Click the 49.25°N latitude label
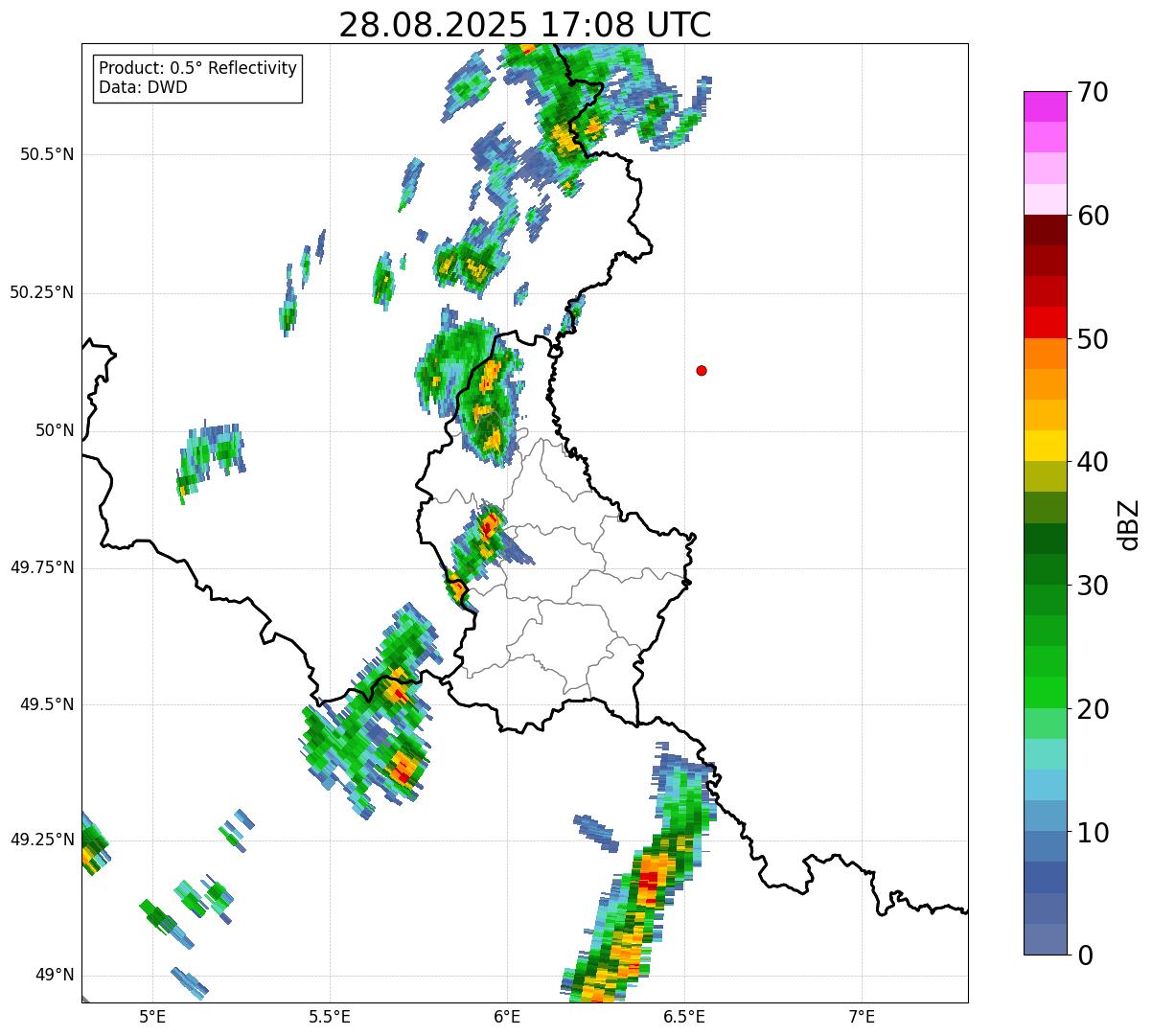The image size is (1152, 1036). [42, 840]
